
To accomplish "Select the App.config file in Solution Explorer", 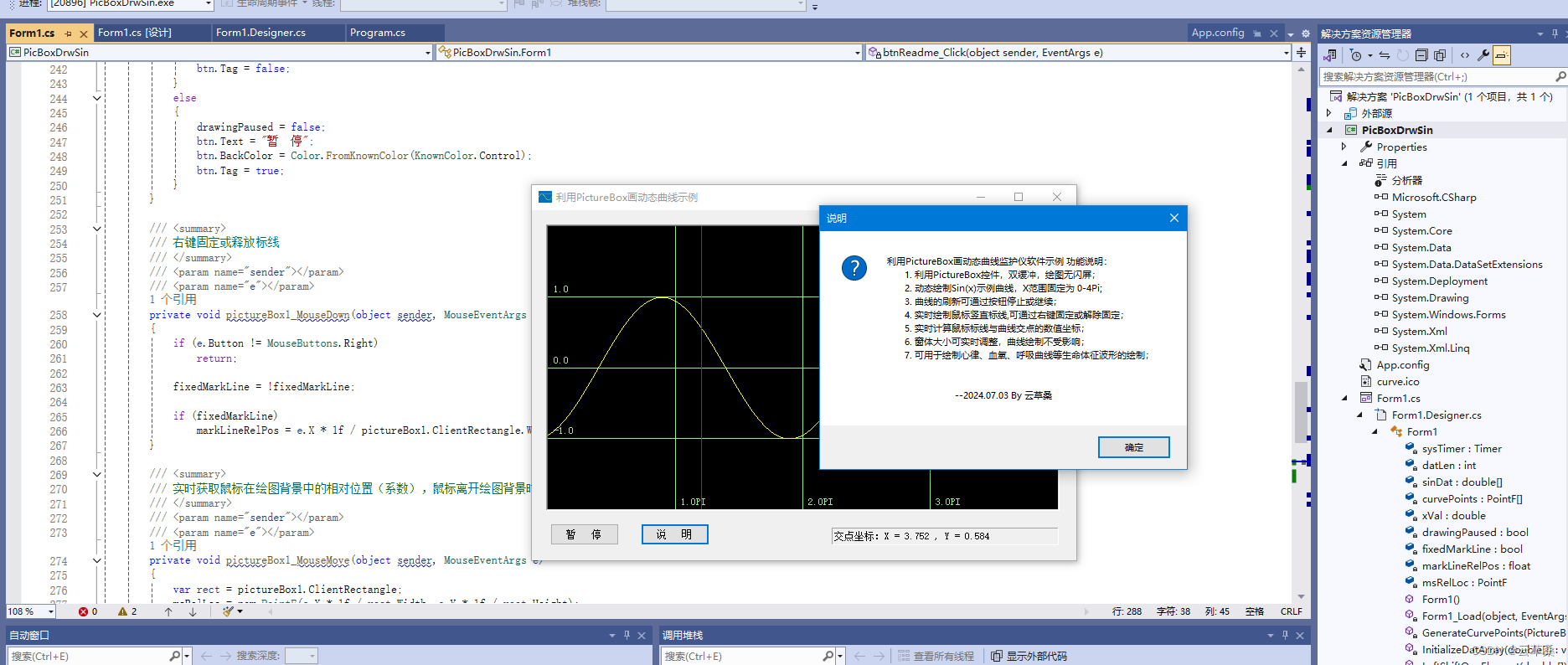I will pos(1403,364).
